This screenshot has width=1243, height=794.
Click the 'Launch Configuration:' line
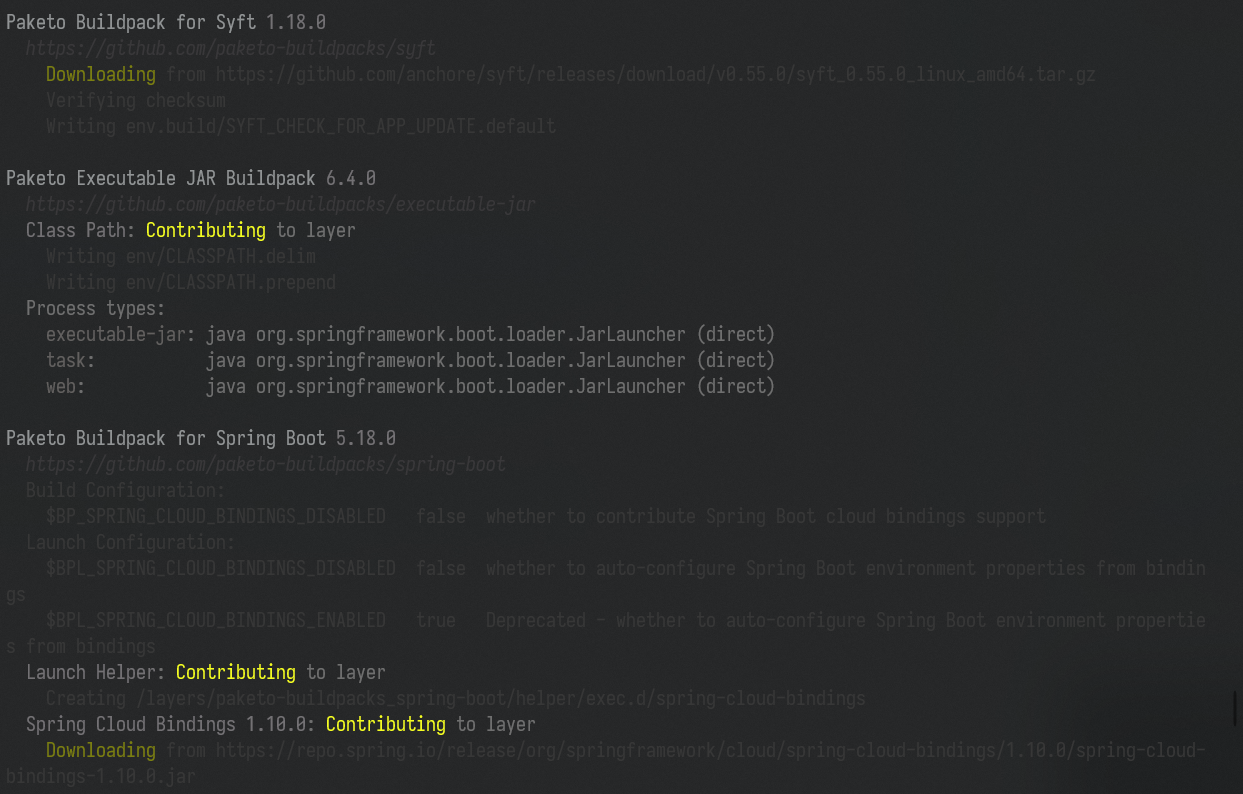131,542
